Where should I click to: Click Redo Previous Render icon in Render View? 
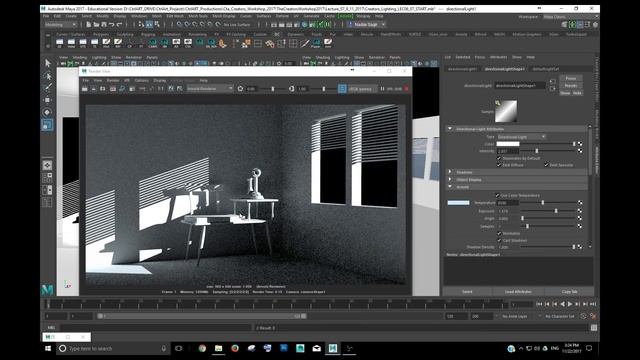click(x=85, y=89)
